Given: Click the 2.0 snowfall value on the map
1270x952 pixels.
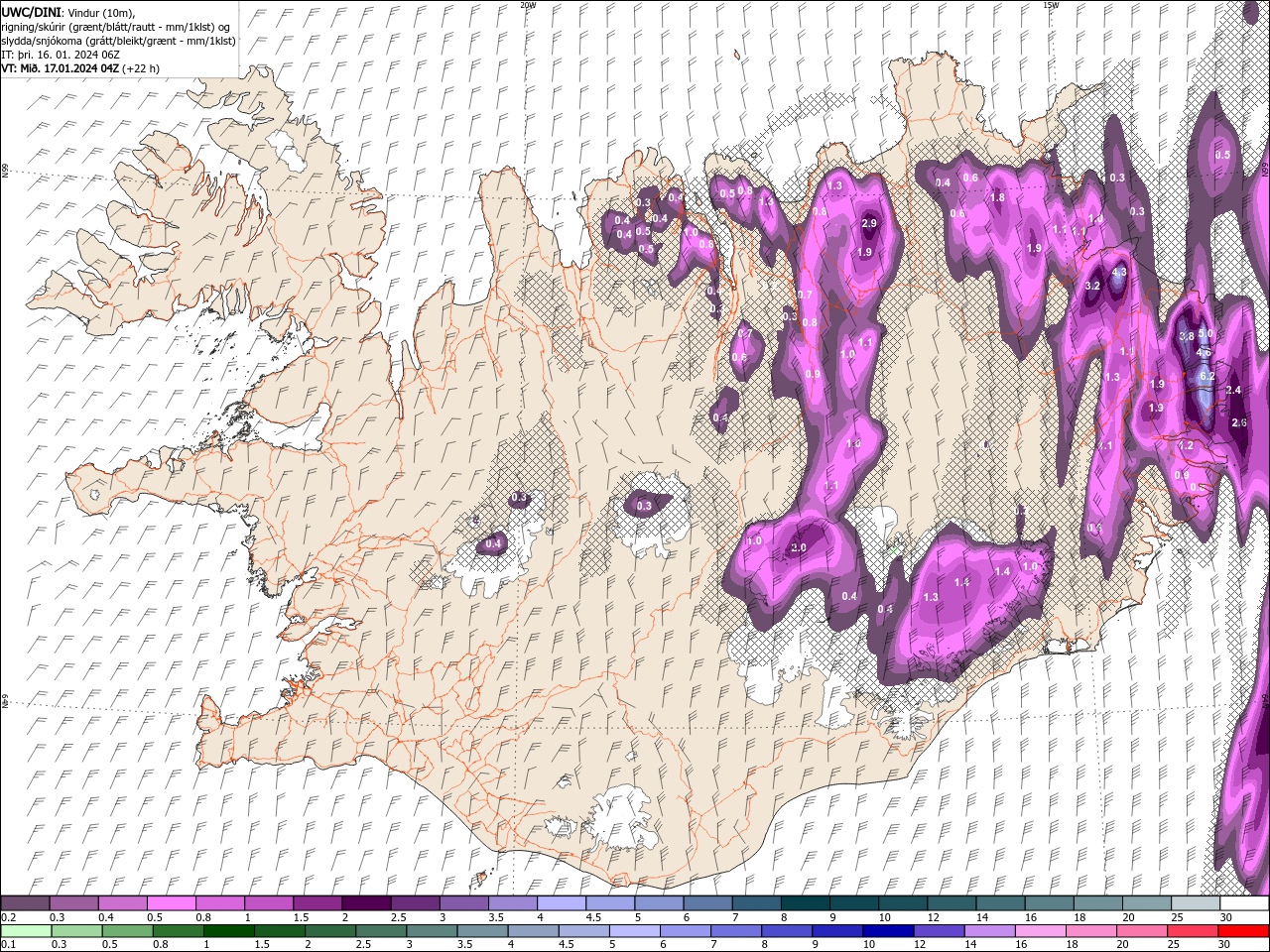Looking at the screenshot, I should [x=799, y=548].
